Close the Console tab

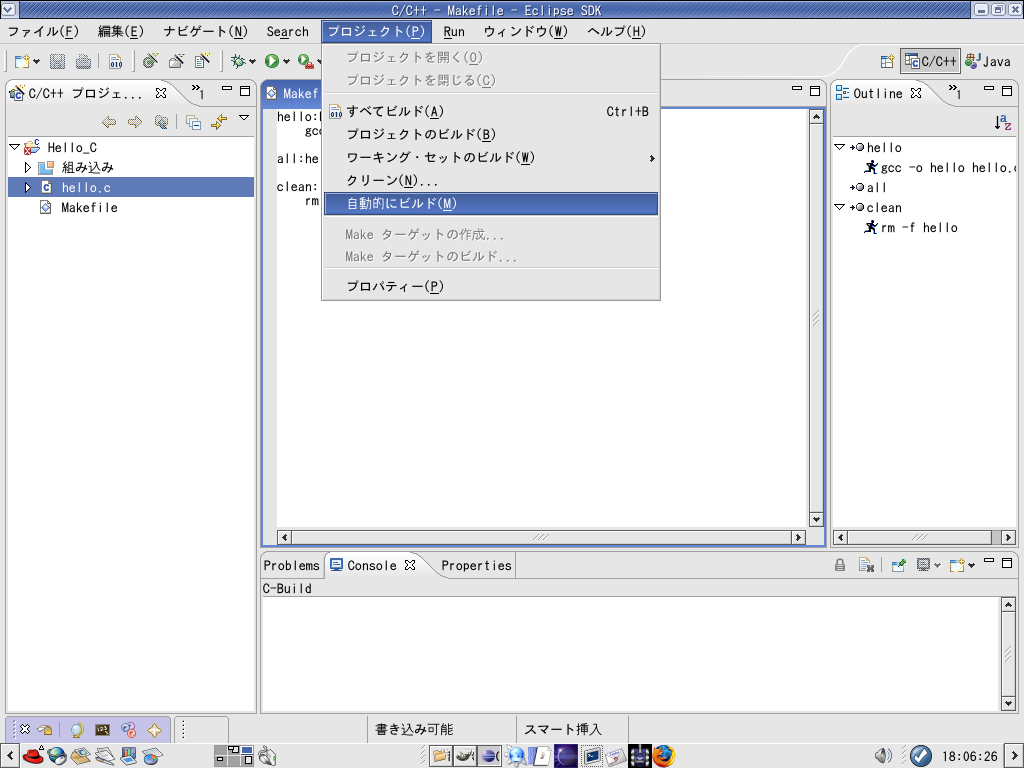(409, 565)
